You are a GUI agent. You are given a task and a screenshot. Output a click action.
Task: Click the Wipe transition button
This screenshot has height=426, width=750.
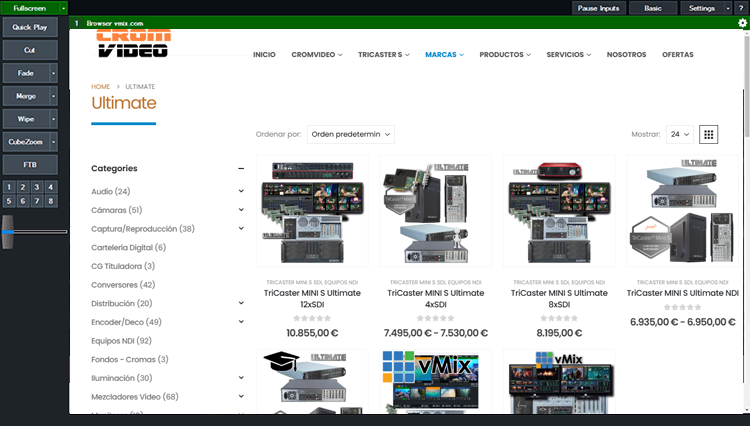26,119
